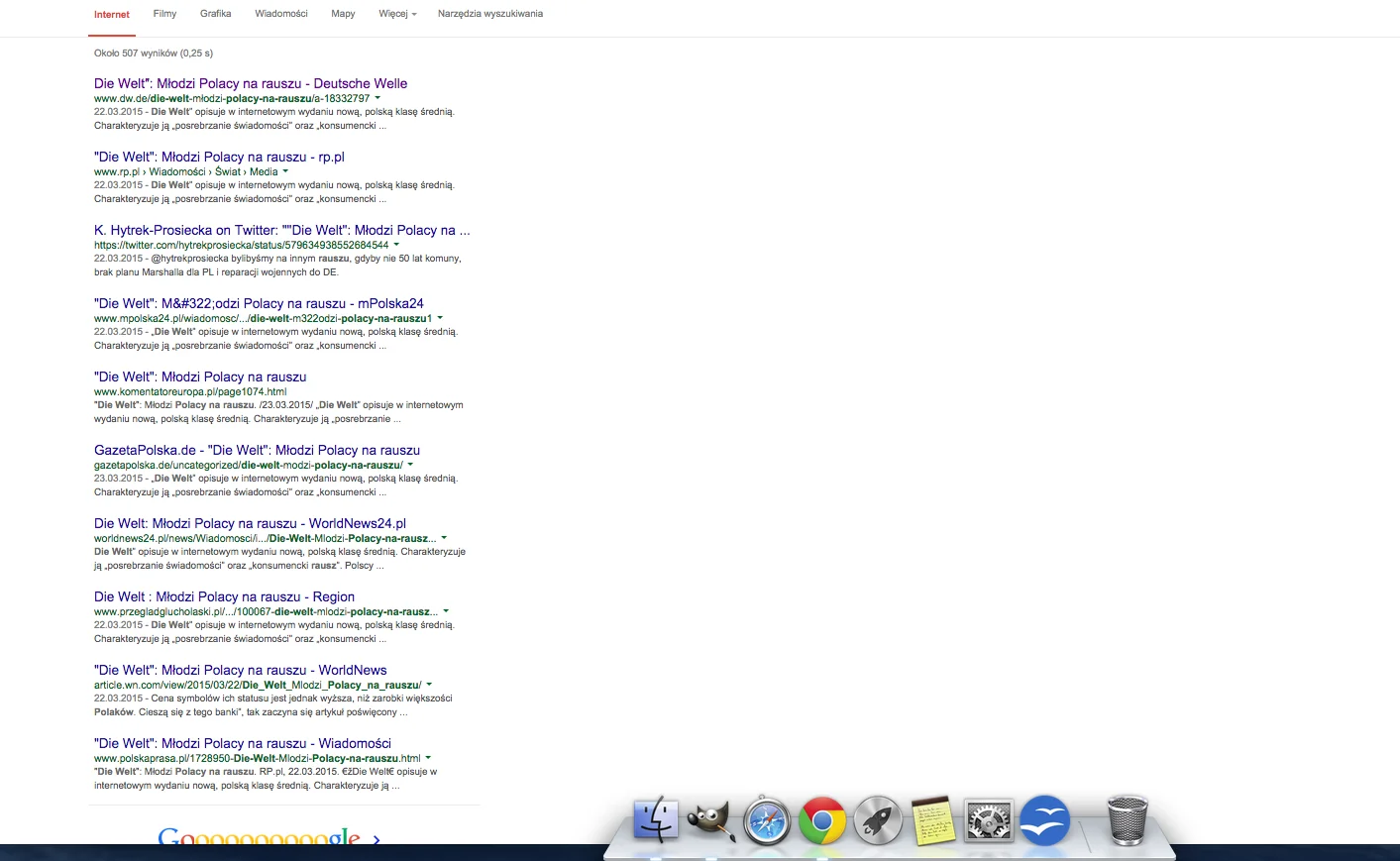The height and width of the screenshot is (861, 1400).
Task: Open dropdown arrow next to mpolska24.pl URL
Action: point(440,318)
